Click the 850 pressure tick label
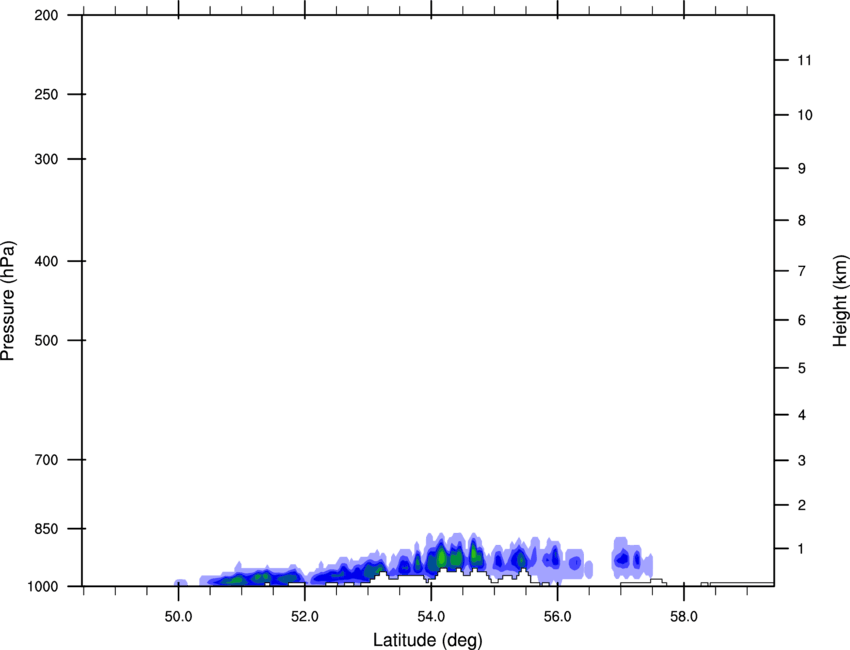Screen dimensions: 850x650 pyautogui.click(x=46, y=529)
